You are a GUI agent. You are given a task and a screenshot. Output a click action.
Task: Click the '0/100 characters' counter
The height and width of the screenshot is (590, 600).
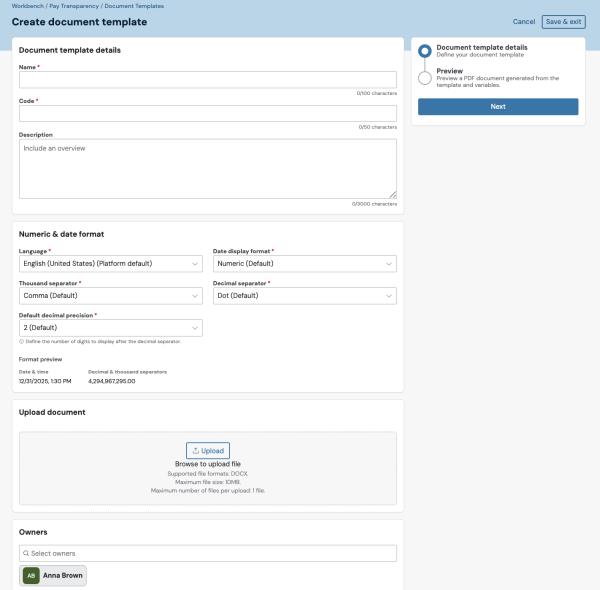tap(377, 93)
